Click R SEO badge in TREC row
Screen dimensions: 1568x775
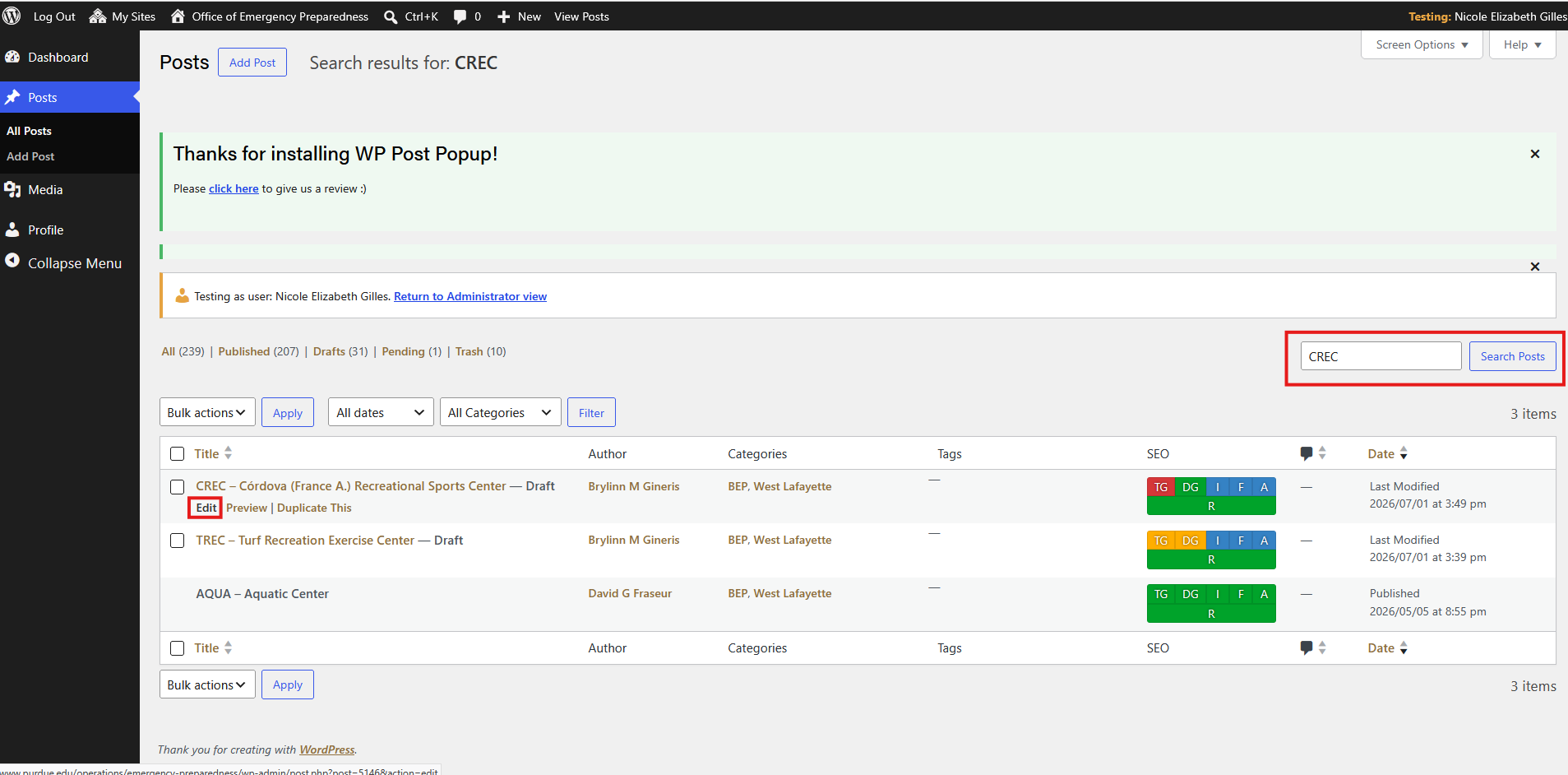(1211, 559)
